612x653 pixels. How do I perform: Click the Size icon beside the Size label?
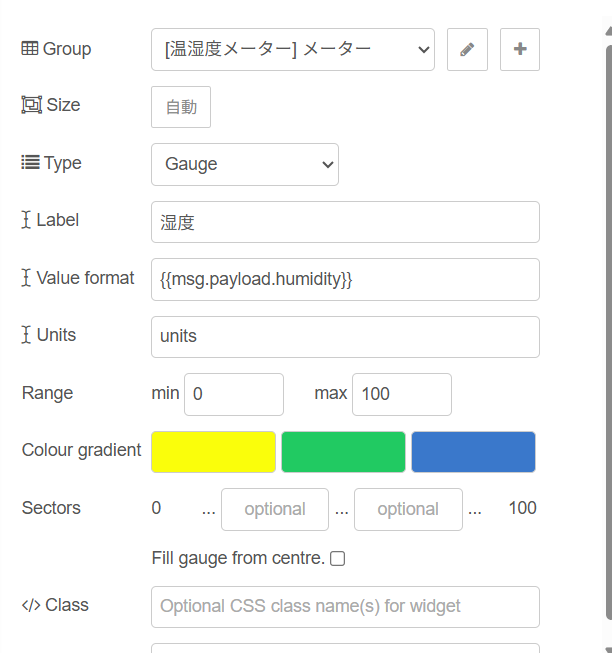(32, 105)
